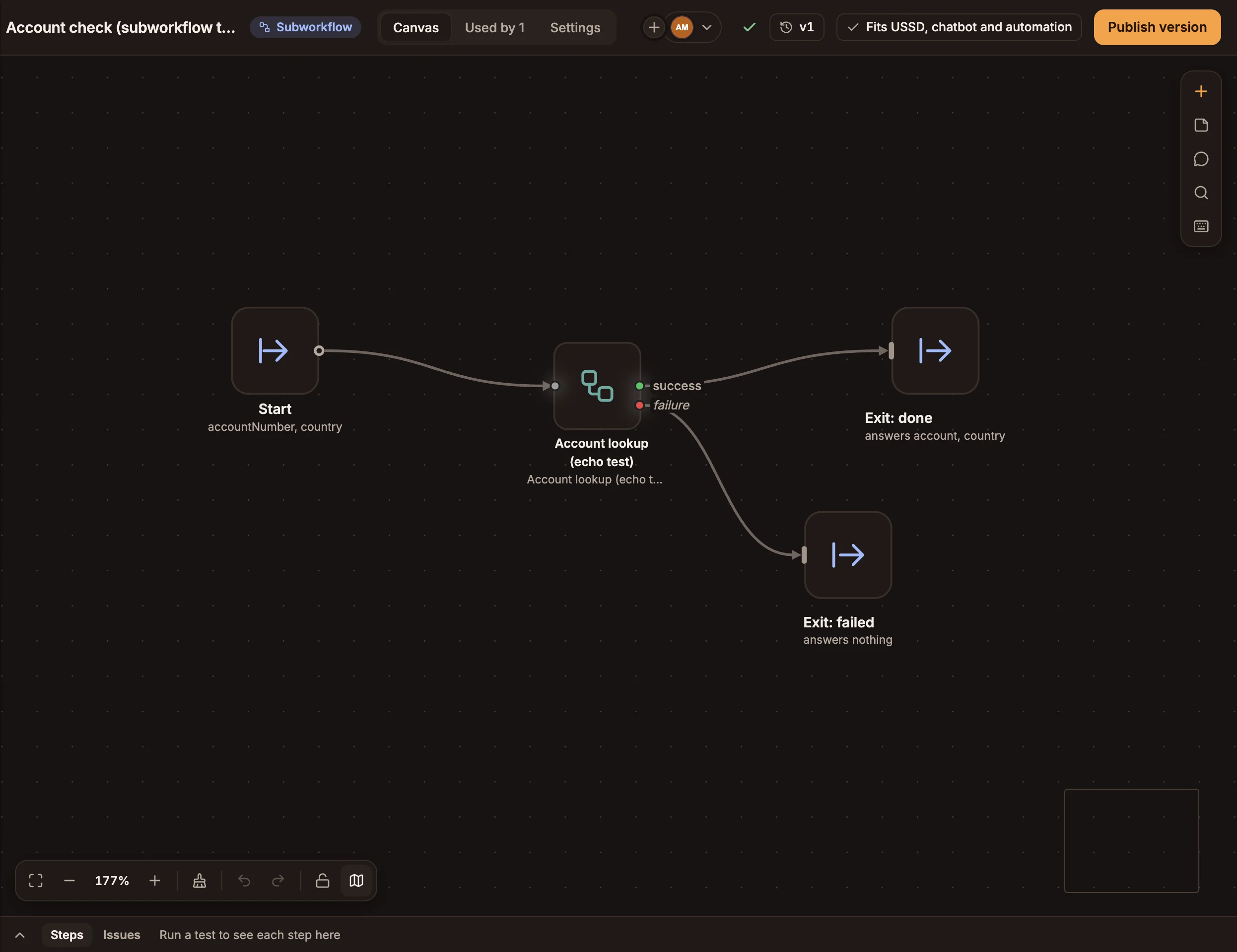Image resolution: width=1237 pixels, height=952 pixels.
Task: Click the redo arrow icon
Action: coord(277,881)
